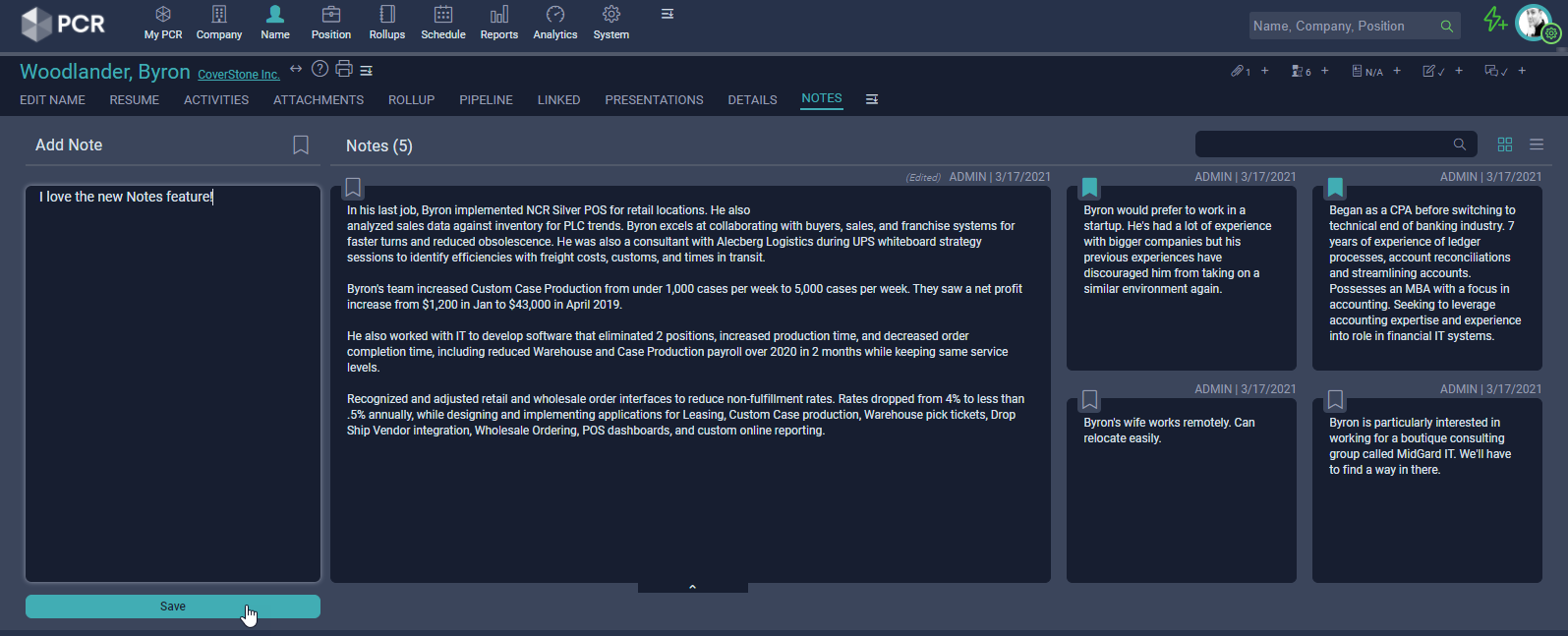Switch notes to list view
The width and height of the screenshot is (1568, 636).
1537,145
